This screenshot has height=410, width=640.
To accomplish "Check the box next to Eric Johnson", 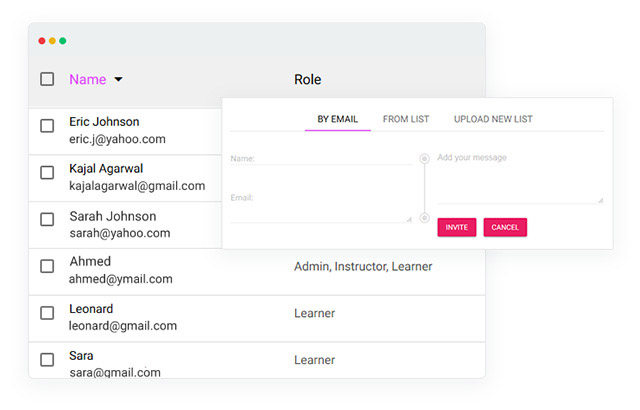I will 47,126.
